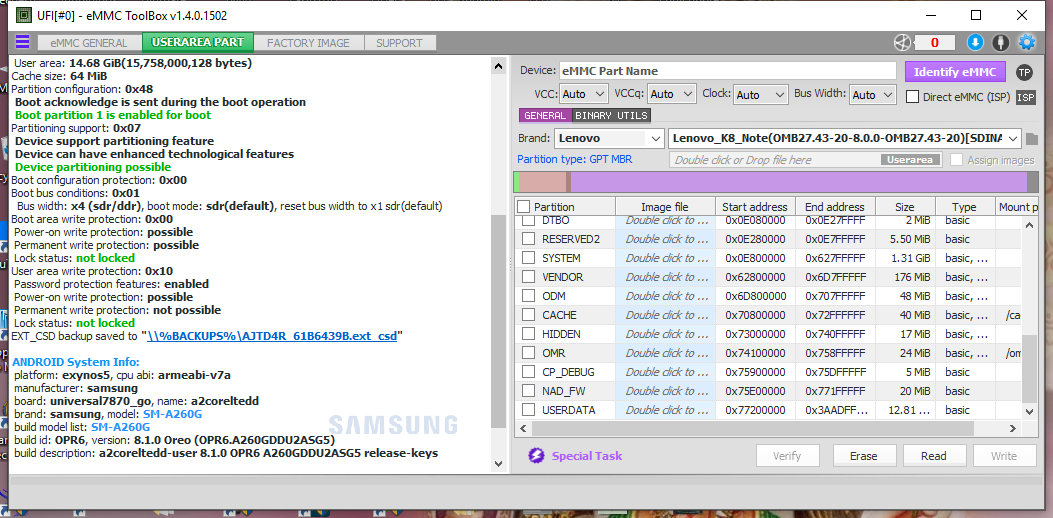Click the pink region of partition map
This screenshot has height=518, width=1053.
(543, 182)
